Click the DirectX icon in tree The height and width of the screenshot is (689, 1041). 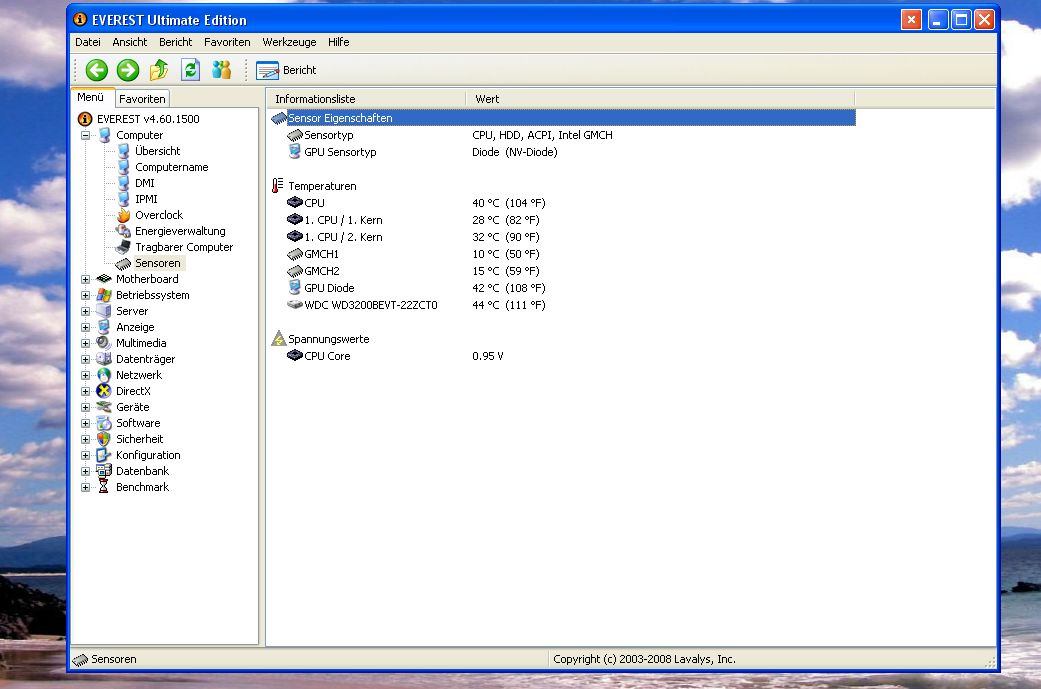[x=104, y=391]
